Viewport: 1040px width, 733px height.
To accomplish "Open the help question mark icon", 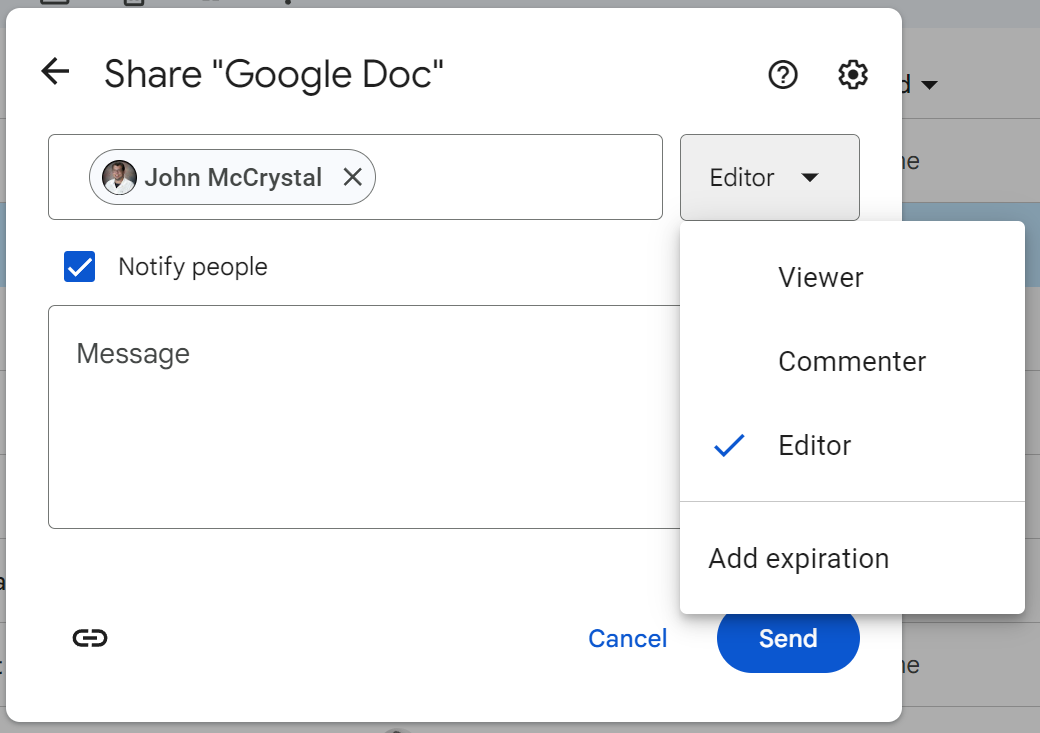I will coord(783,74).
